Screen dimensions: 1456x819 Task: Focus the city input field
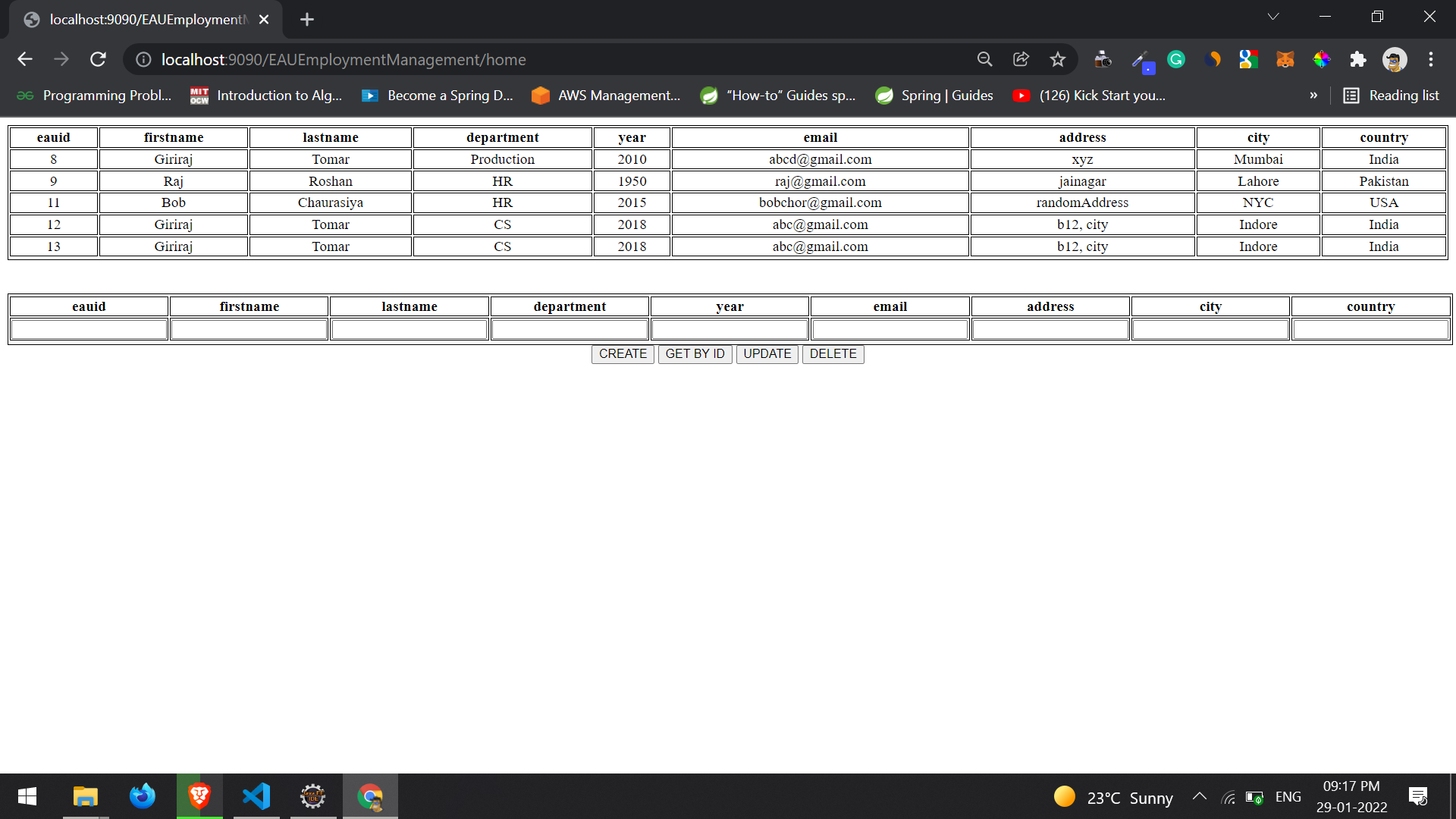click(1210, 329)
